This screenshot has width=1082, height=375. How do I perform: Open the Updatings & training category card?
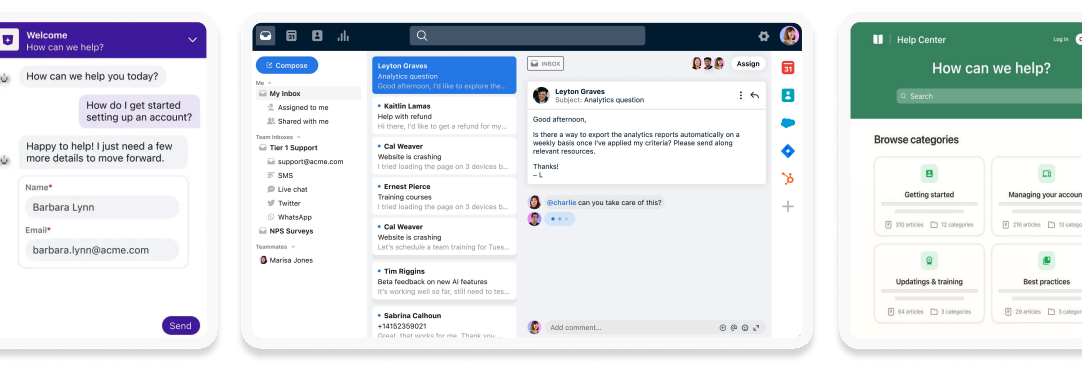coord(929,283)
